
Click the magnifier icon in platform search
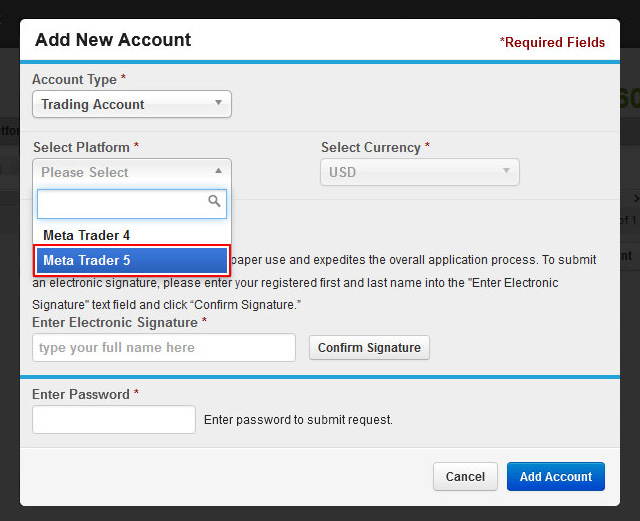point(214,201)
